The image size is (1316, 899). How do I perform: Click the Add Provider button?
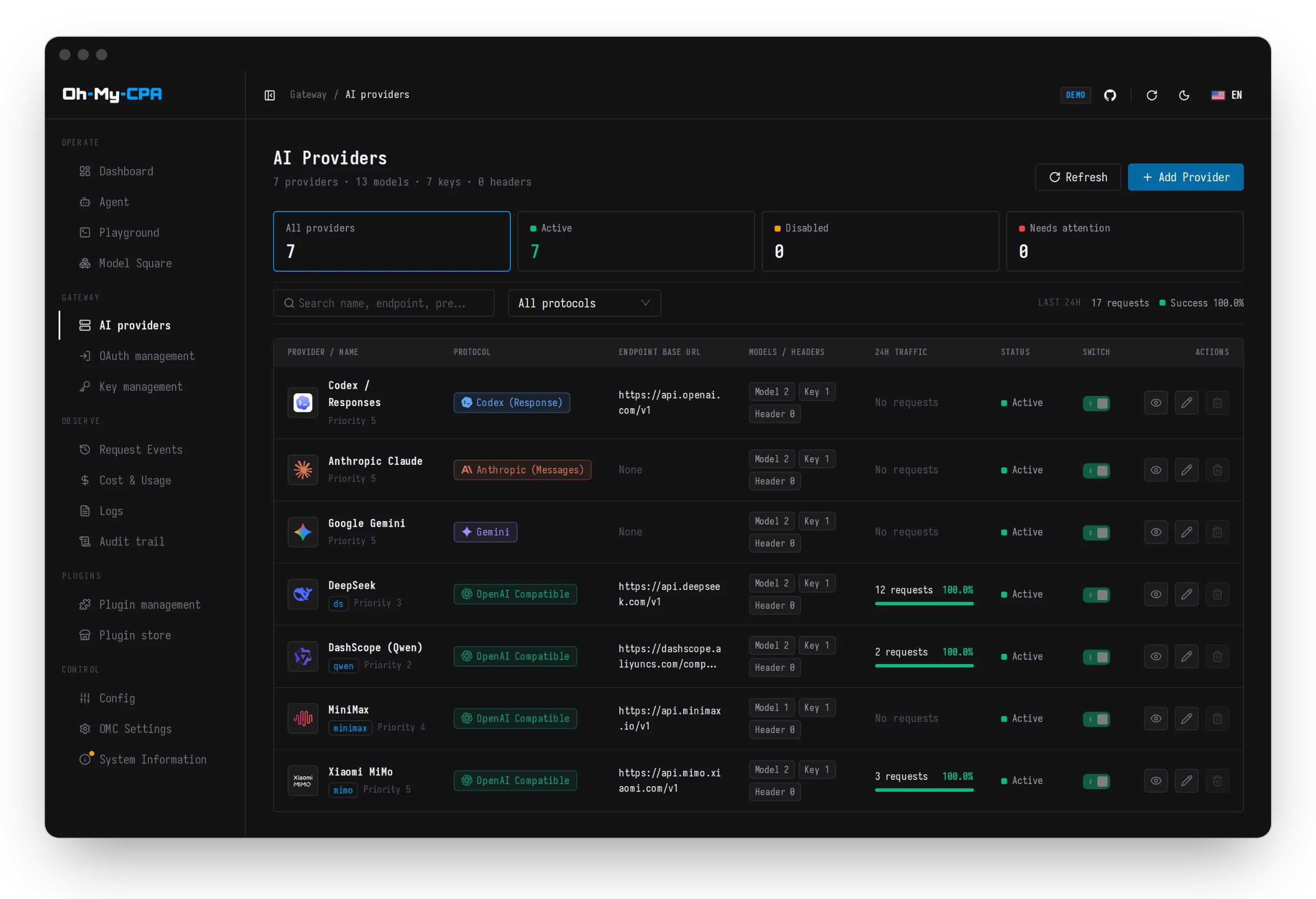click(x=1186, y=177)
